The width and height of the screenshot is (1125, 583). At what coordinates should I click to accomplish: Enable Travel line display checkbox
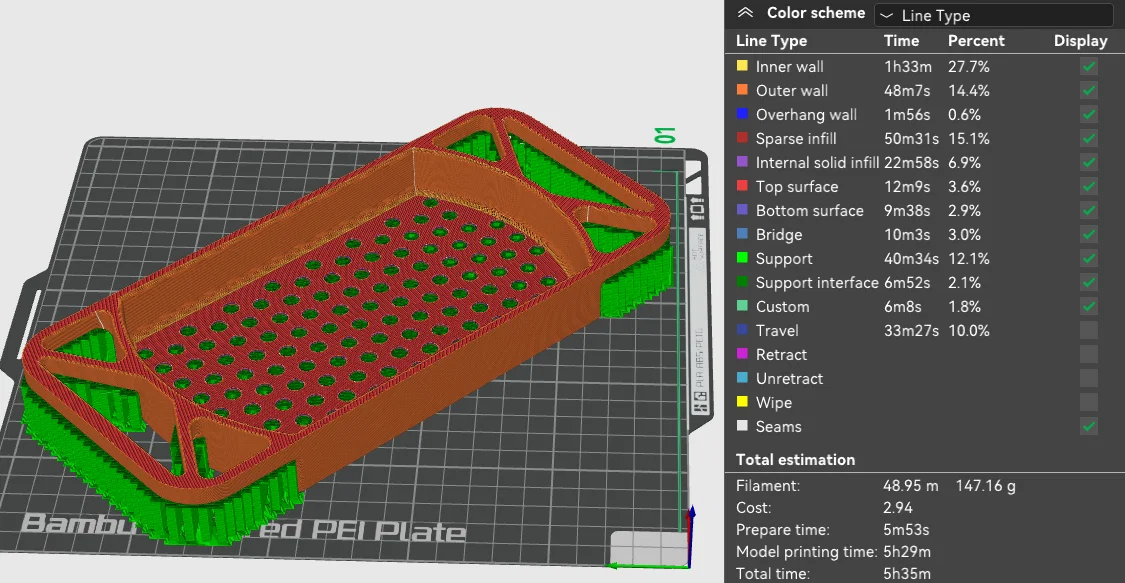1088,331
